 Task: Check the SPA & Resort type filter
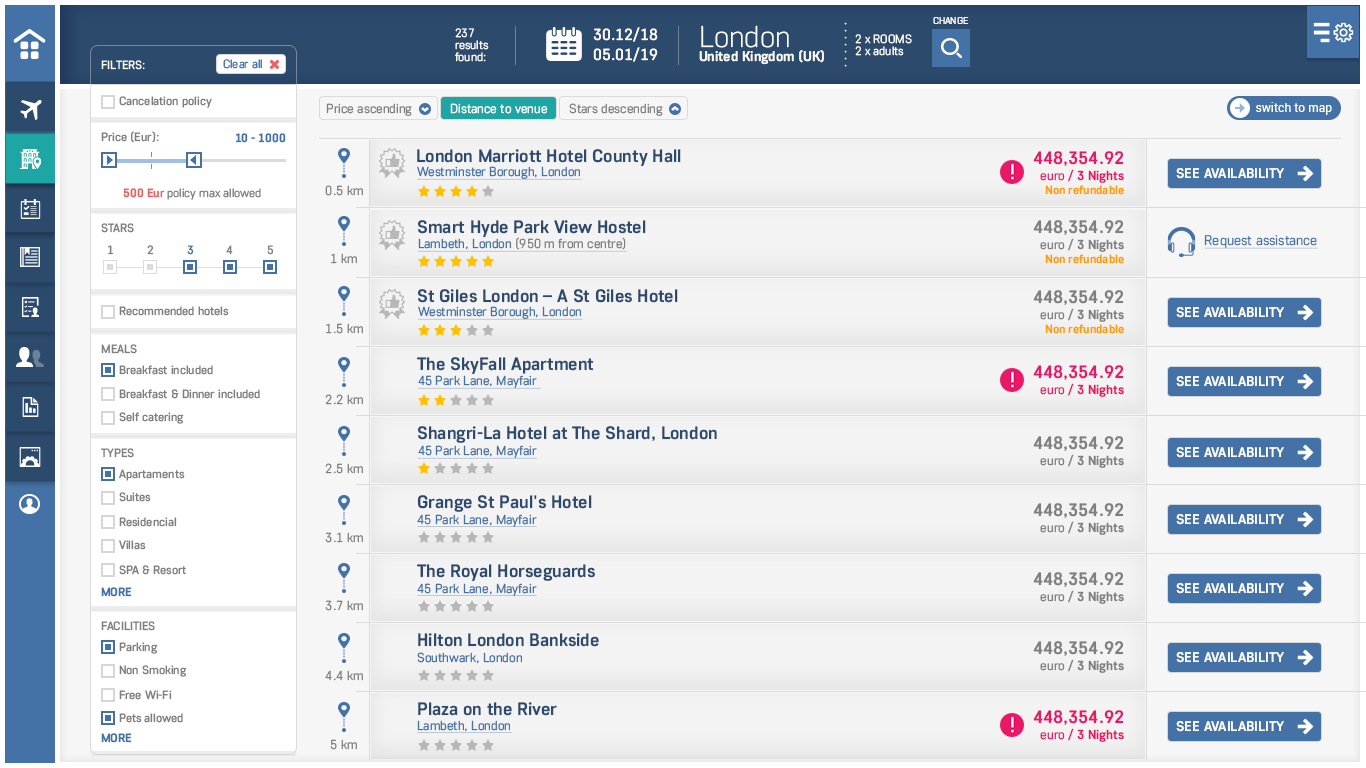(x=108, y=570)
